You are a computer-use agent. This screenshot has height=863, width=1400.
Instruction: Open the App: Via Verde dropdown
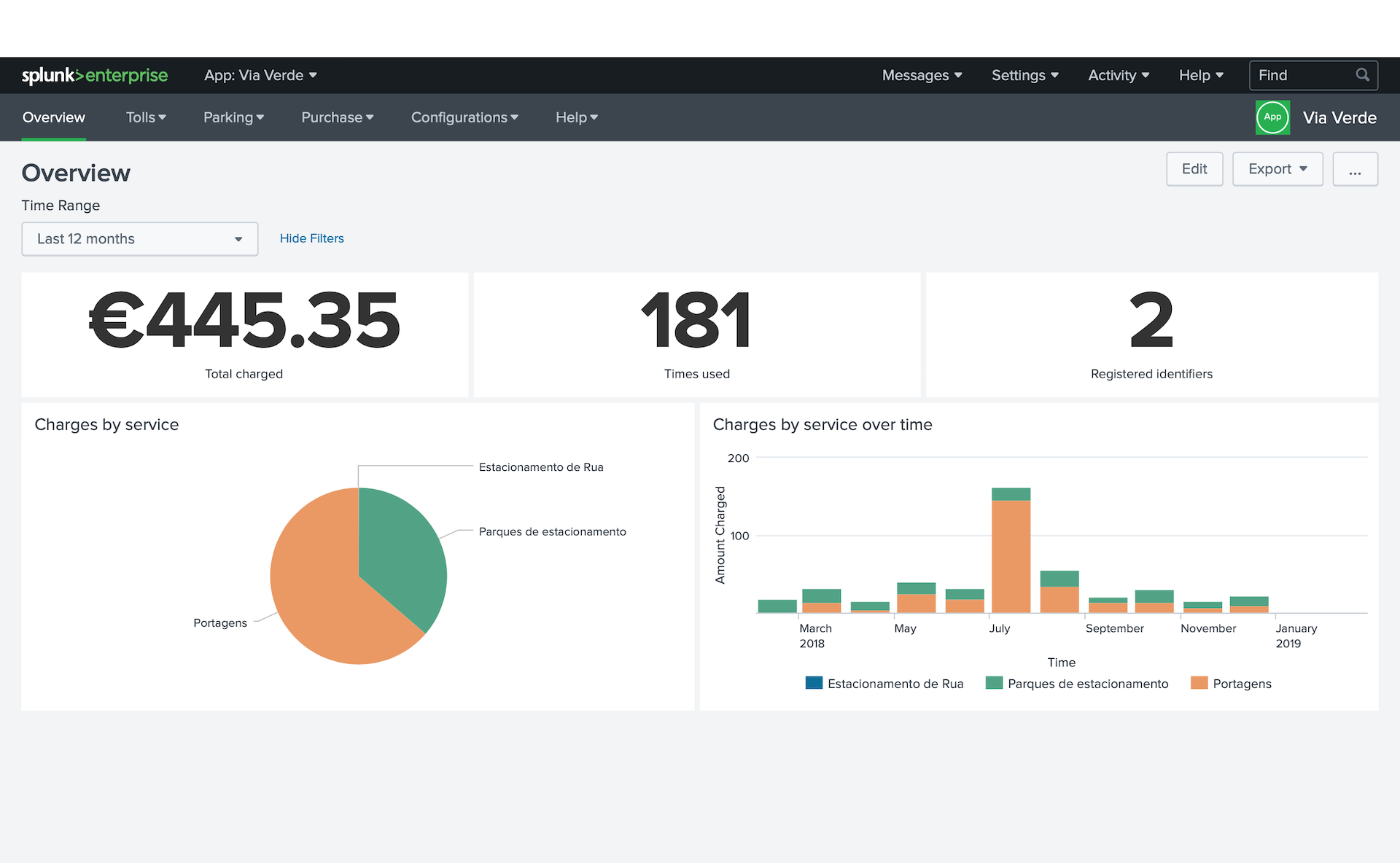pos(260,75)
